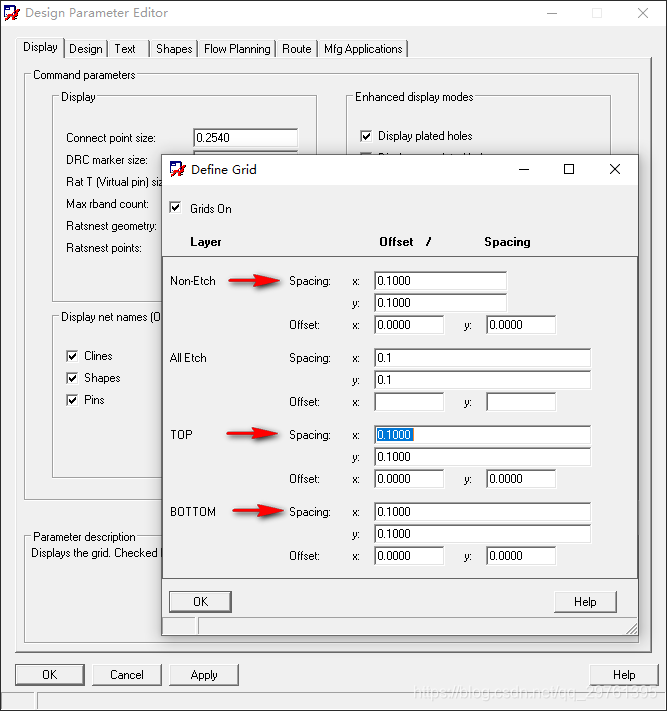
Task: Click the Connect point size field
Action: click(245, 138)
